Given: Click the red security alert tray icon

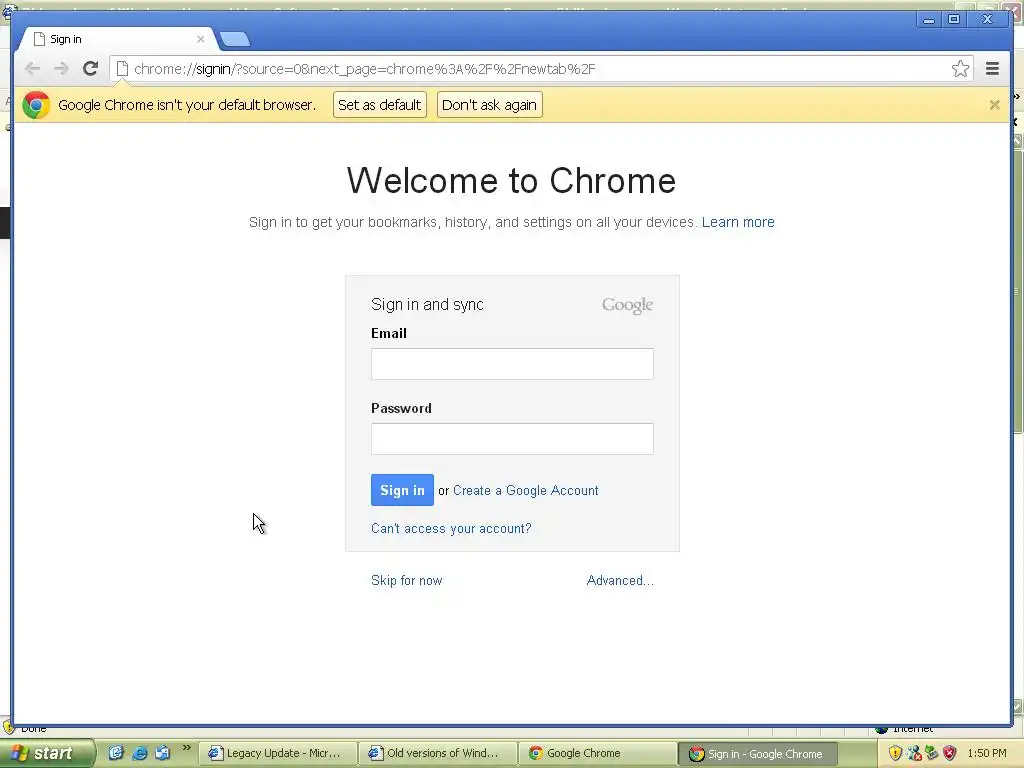Looking at the screenshot, I should pyautogui.click(x=950, y=753).
